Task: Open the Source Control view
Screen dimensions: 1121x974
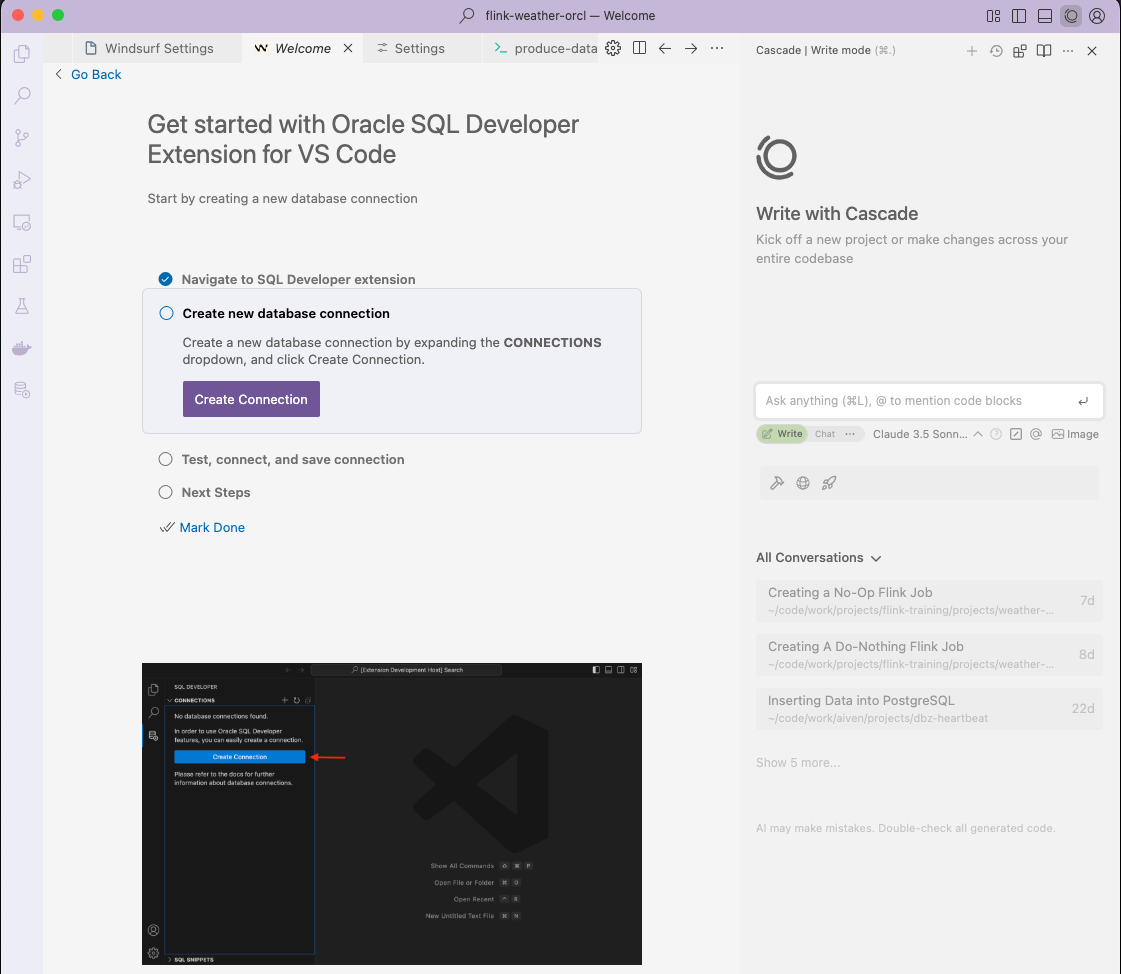Action: tap(22, 138)
